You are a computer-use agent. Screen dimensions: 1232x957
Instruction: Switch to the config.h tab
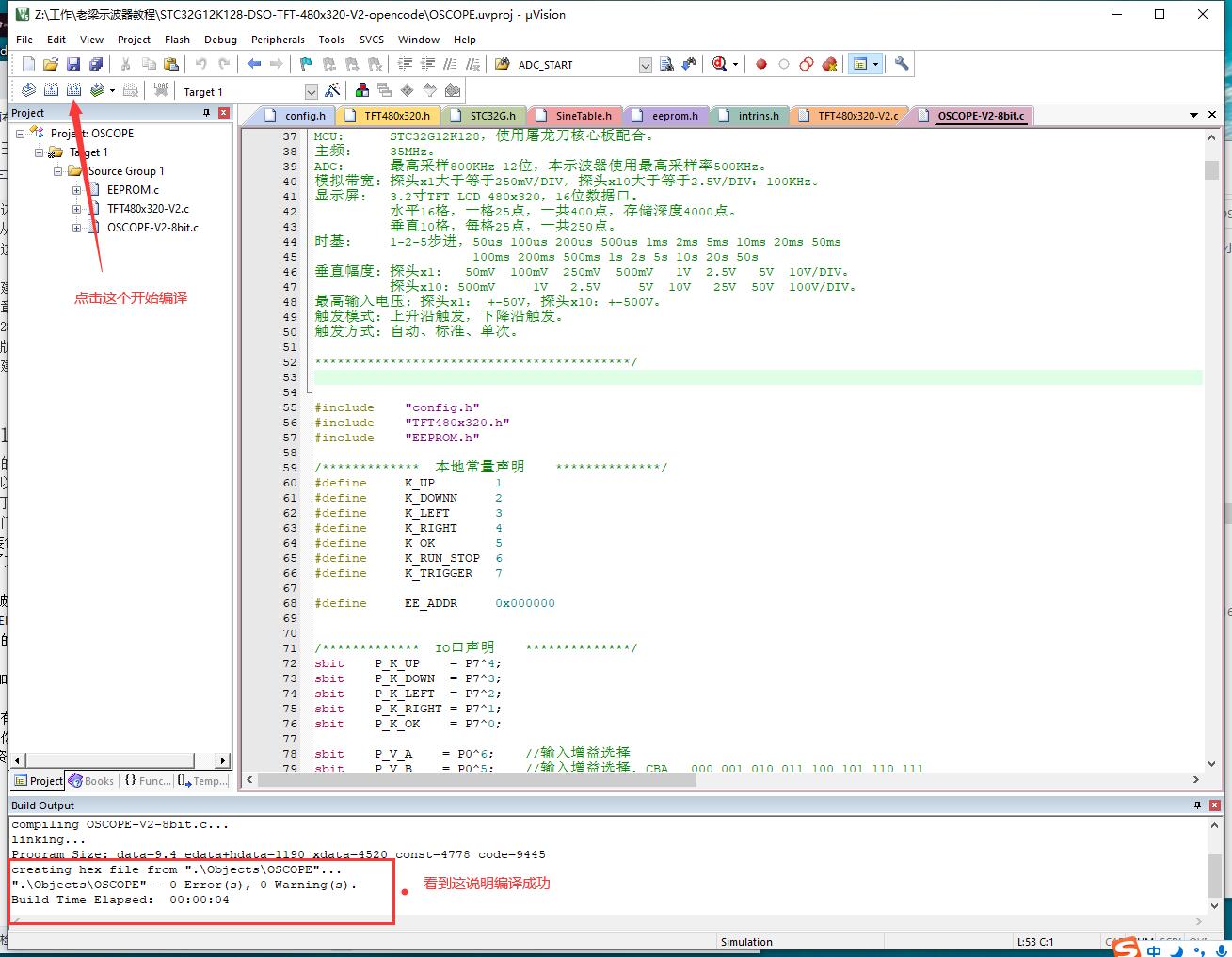tap(295, 116)
